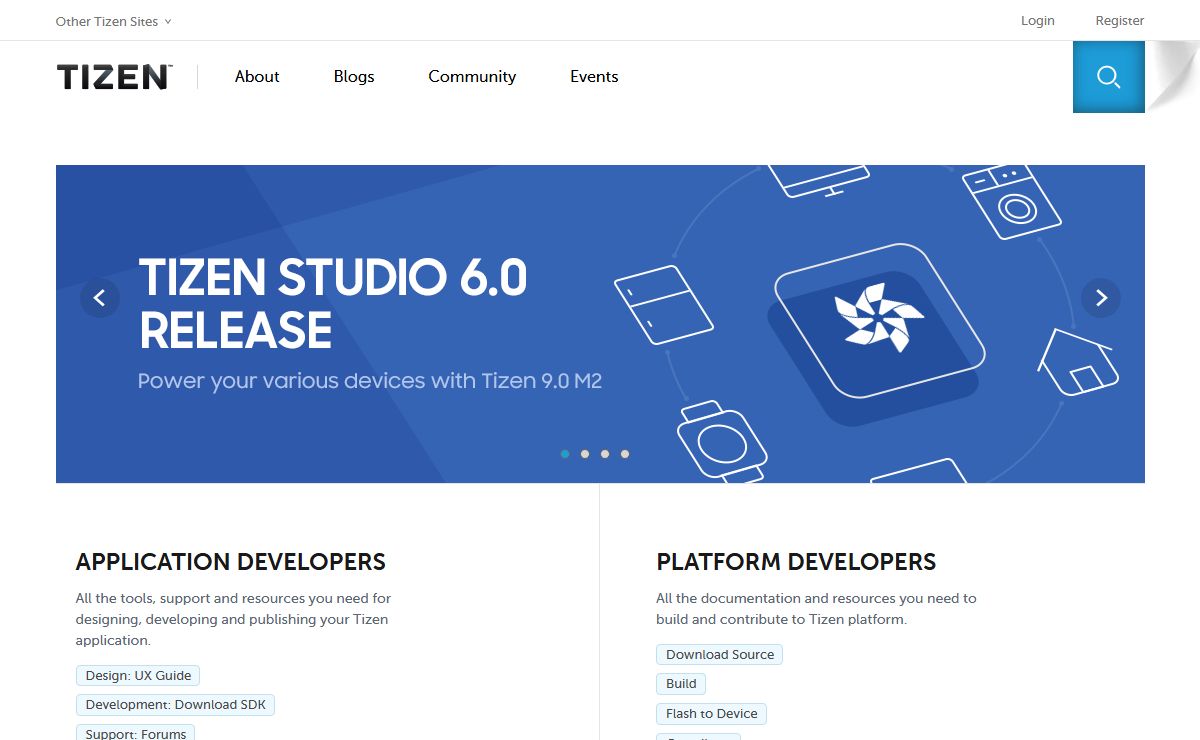Click the TIZEN STUDIO 6.0 RELEASE headline

tap(333, 304)
